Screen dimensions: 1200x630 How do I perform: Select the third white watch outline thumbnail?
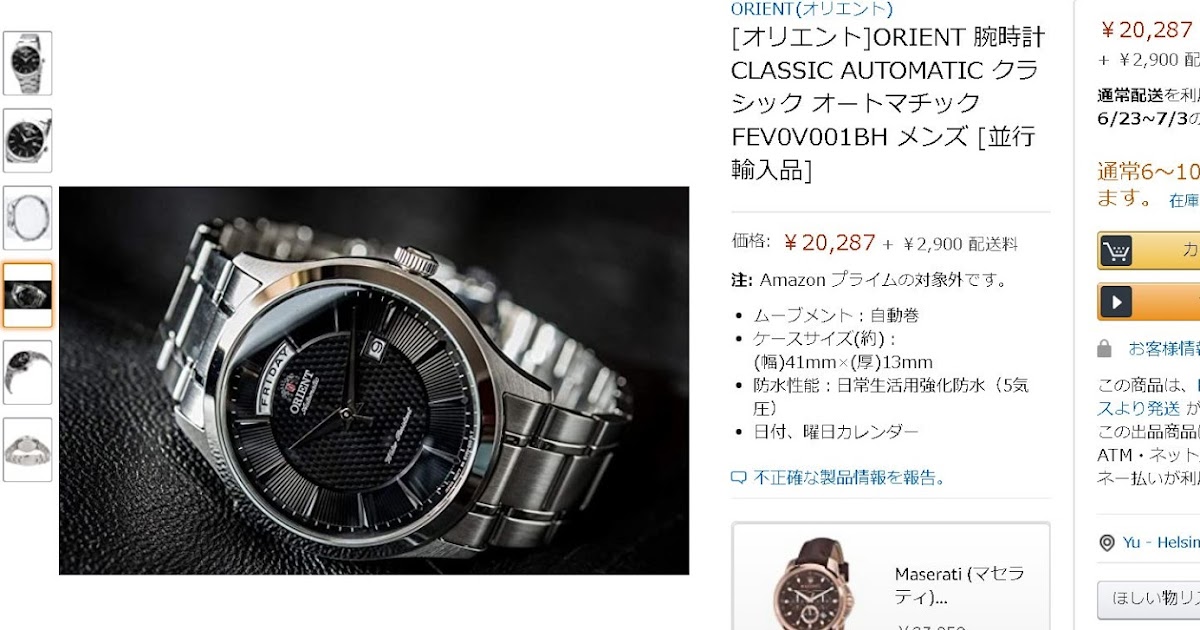pos(27,218)
